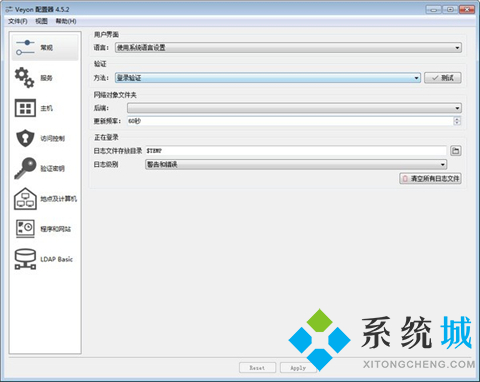Open Access Control (访问控制) shield icon
Image resolution: width=480 pixels, height=382 pixels.
pyautogui.click(x=25, y=138)
